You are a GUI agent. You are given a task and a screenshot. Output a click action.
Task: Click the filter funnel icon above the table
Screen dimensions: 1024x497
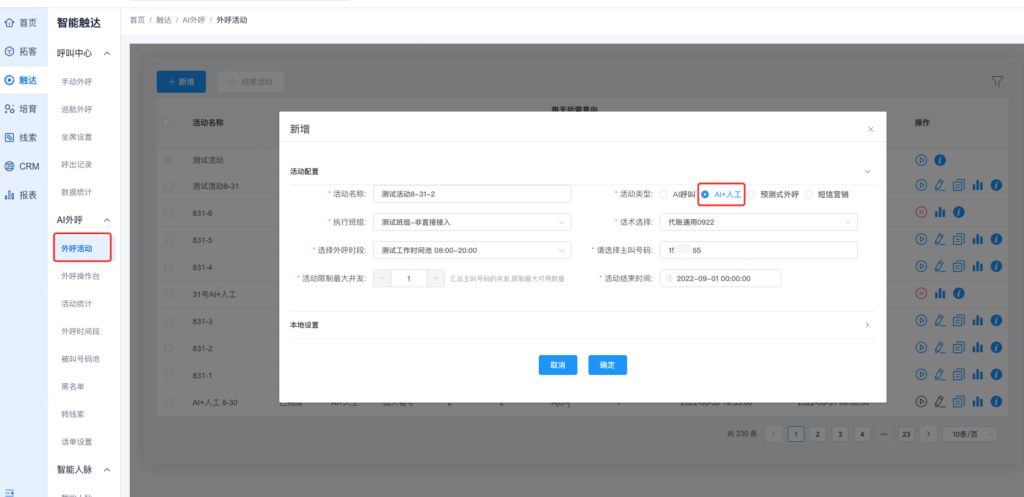(997, 81)
